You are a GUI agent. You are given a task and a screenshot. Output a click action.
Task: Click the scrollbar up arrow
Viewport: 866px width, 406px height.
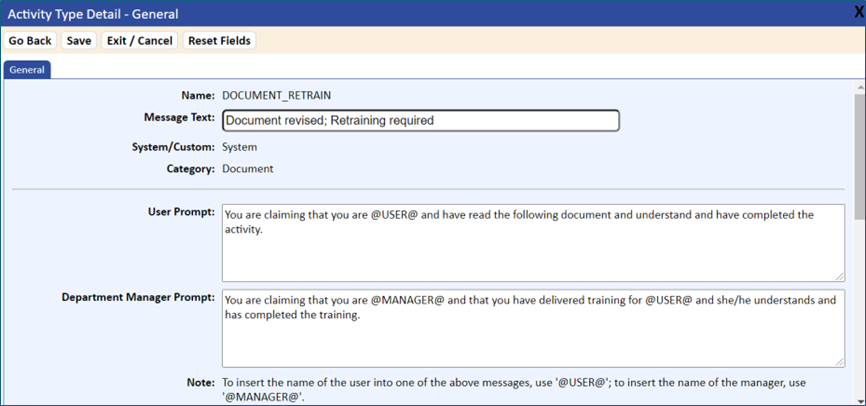click(x=860, y=87)
